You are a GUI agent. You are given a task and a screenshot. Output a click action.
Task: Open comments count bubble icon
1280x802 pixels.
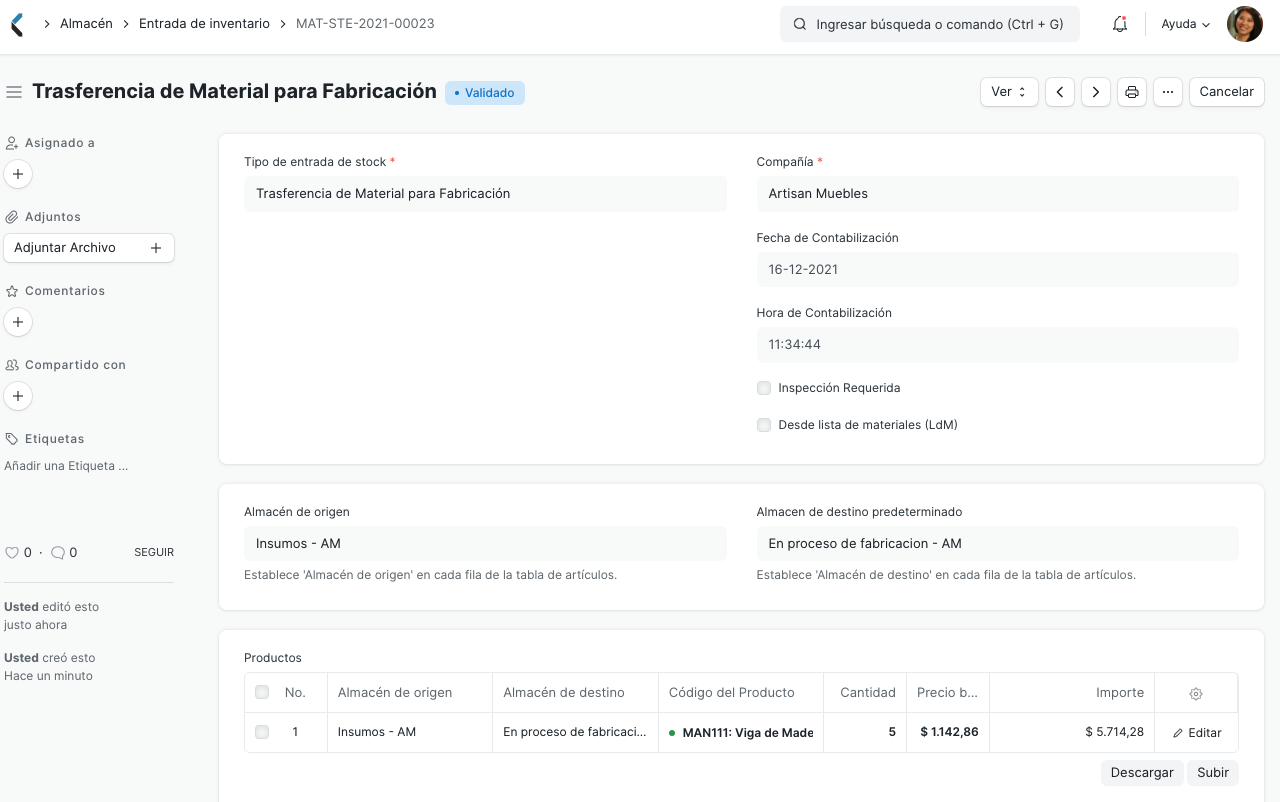58,552
